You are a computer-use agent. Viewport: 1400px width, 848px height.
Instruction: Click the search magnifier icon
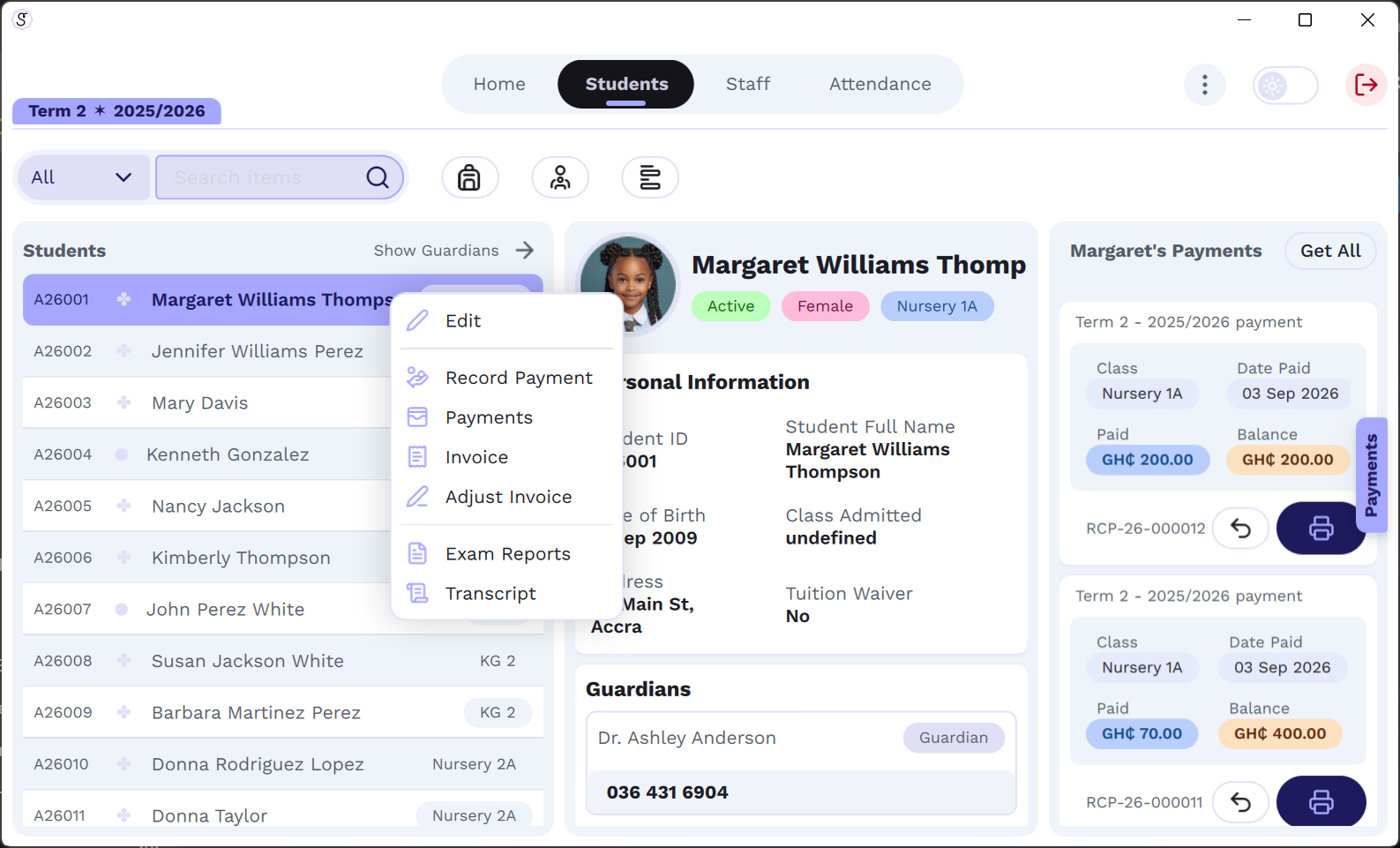[x=378, y=177]
